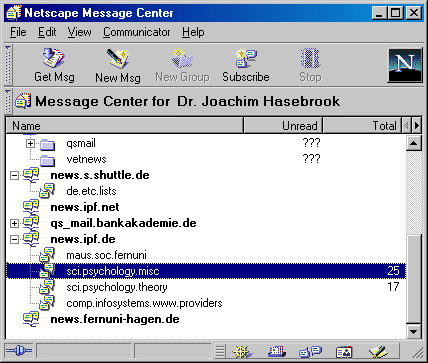
Task: Click the New Group toolbar button
Action: (182, 66)
